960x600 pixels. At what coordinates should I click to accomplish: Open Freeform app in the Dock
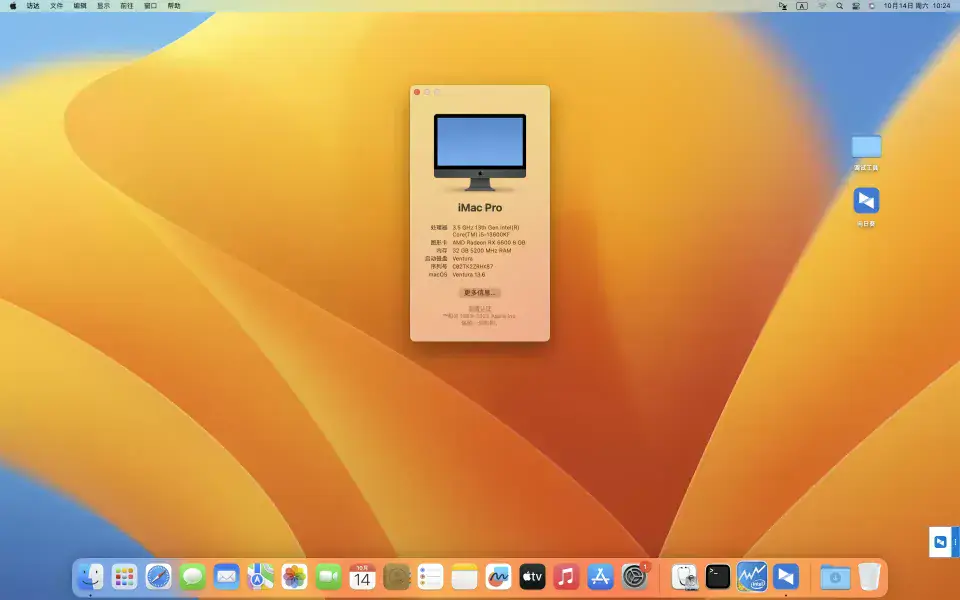498,577
